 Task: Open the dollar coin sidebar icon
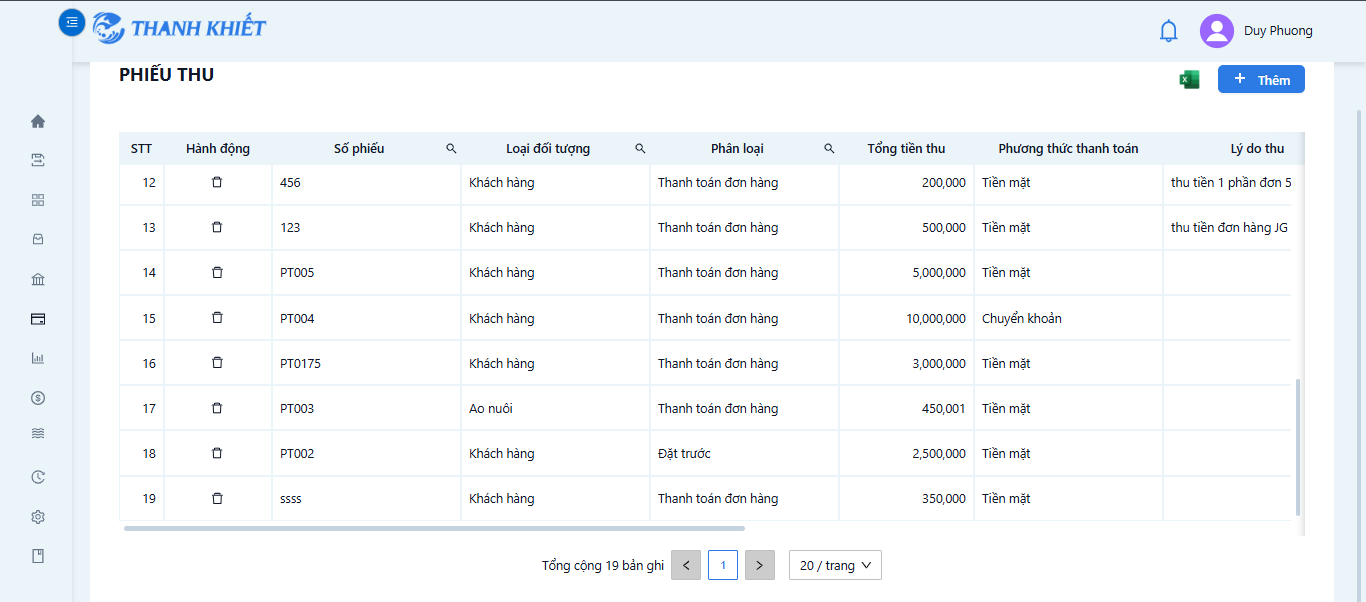click(38, 398)
